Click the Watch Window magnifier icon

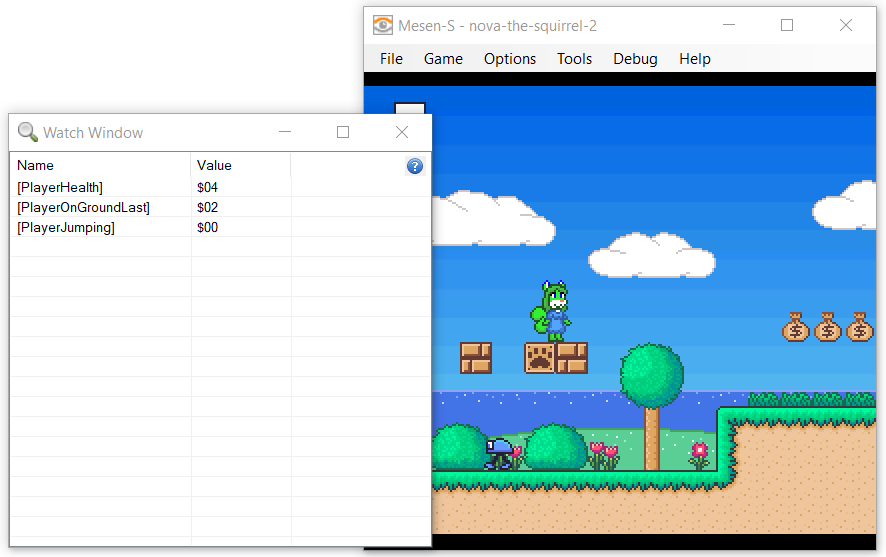tap(28, 132)
